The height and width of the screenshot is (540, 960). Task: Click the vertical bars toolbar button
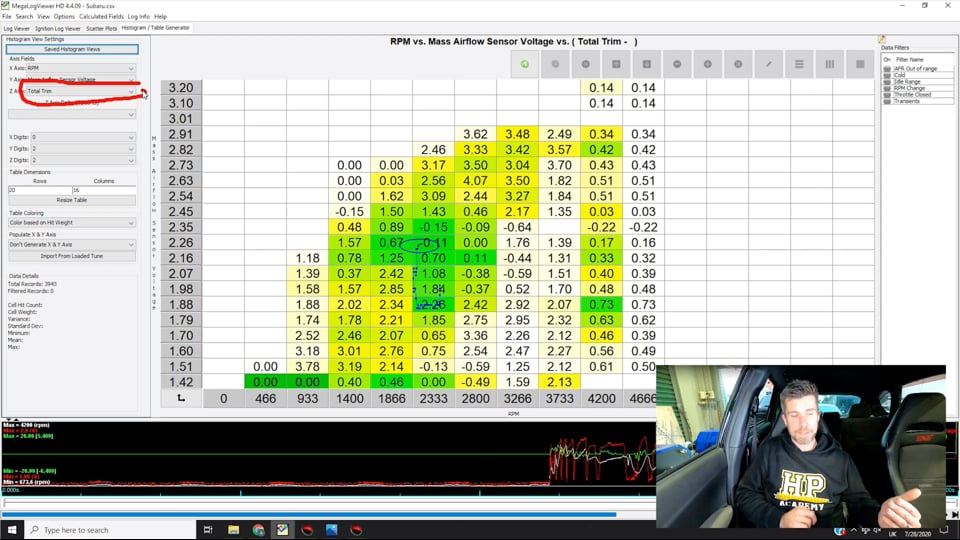point(830,64)
